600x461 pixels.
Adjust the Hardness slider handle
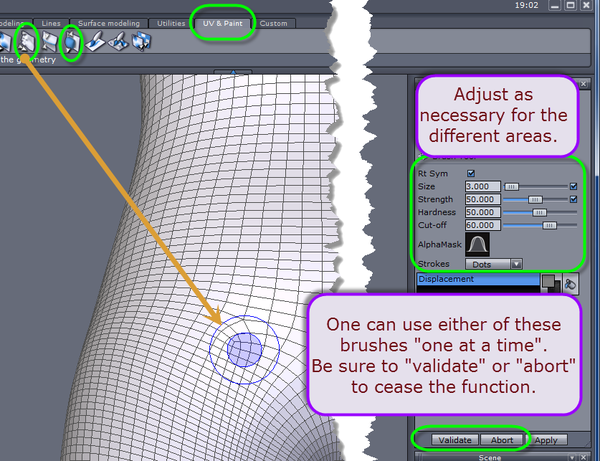(540, 212)
